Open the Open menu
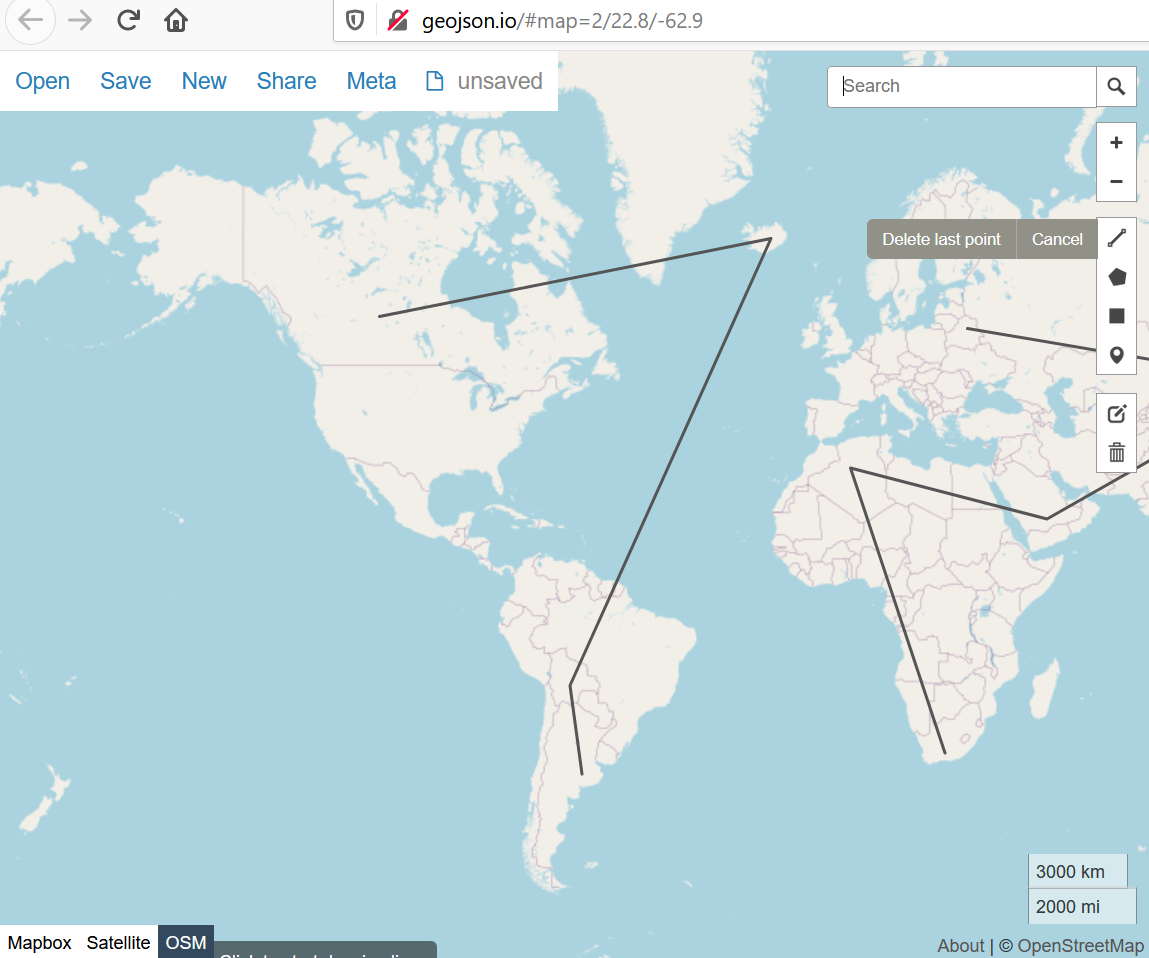The image size is (1149, 958). coord(43,81)
